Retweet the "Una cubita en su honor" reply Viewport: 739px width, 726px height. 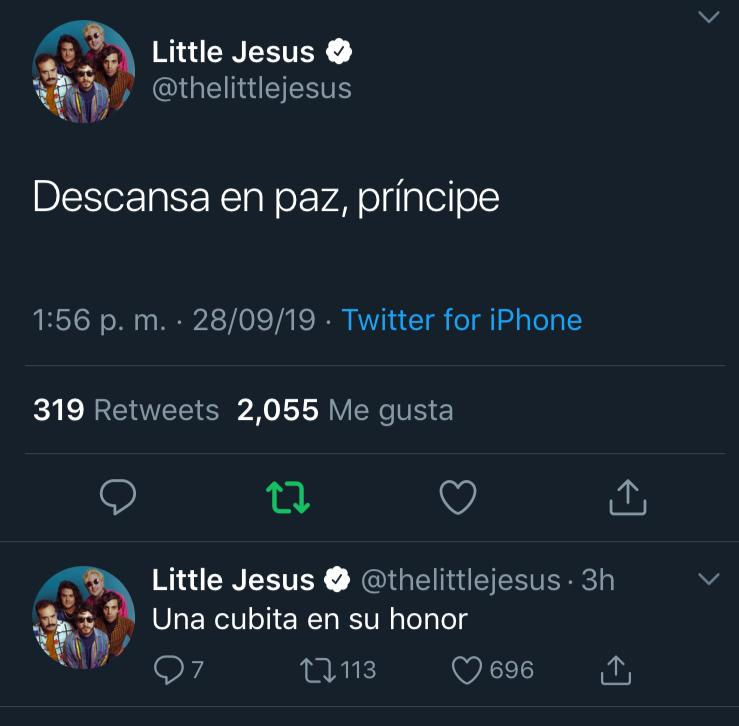[x=318, y=669]
